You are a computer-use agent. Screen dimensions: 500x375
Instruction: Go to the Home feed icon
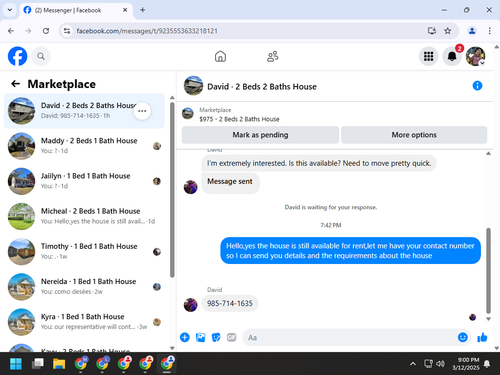[x=220, y=56]
